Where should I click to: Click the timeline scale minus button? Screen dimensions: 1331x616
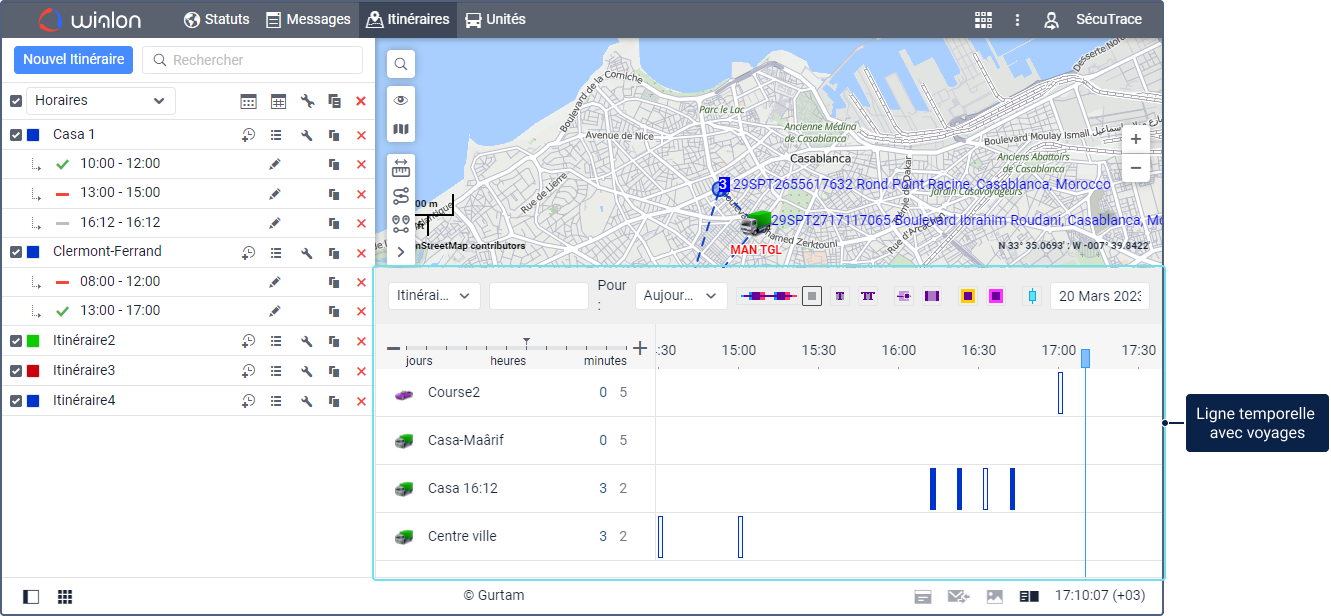pyautogui.click(x=394, y=348)
